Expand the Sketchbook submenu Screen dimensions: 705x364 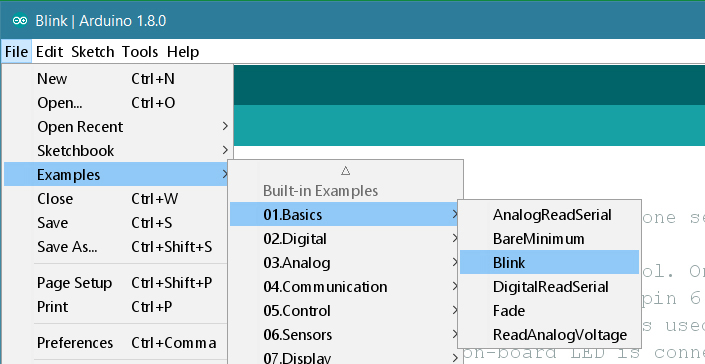click(118, 151)
